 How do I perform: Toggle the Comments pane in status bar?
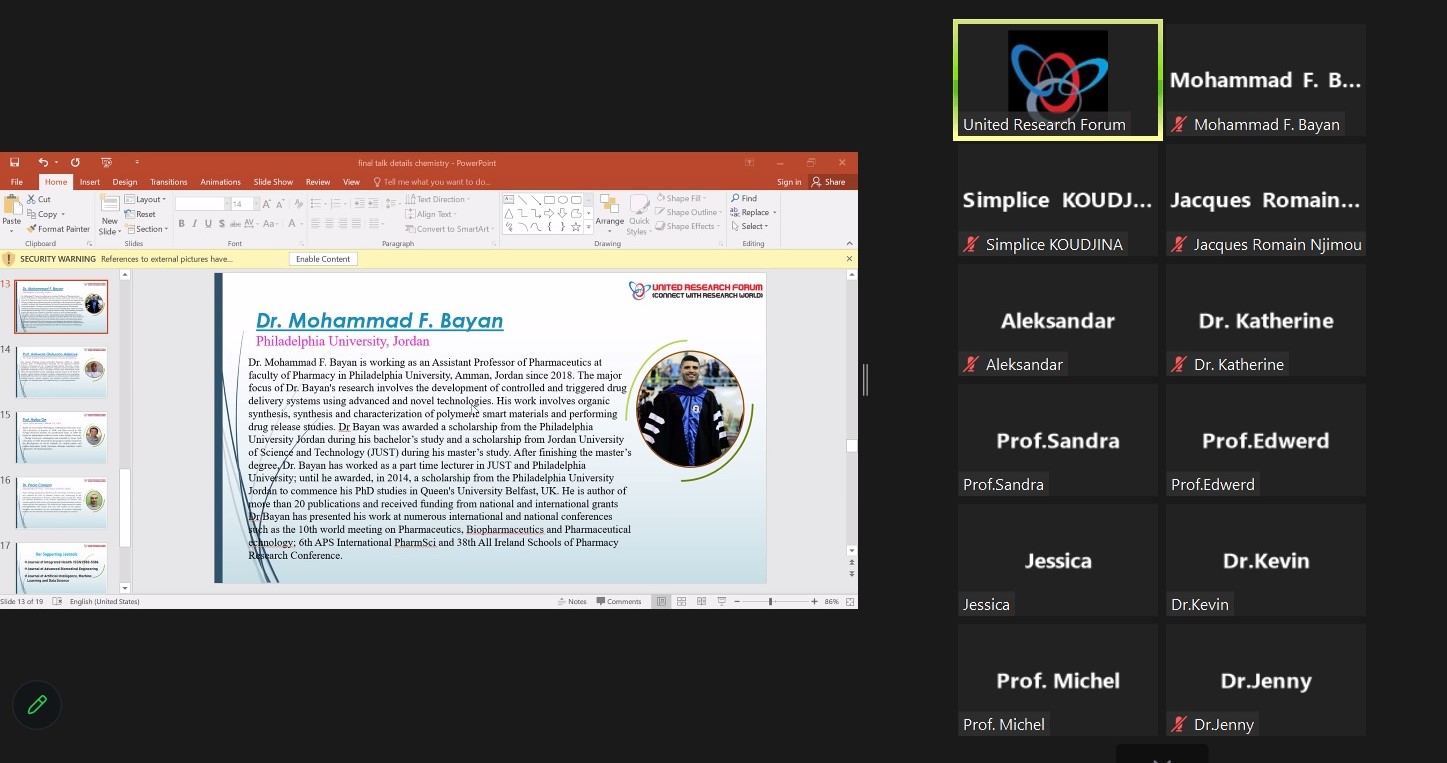point(619,601)
